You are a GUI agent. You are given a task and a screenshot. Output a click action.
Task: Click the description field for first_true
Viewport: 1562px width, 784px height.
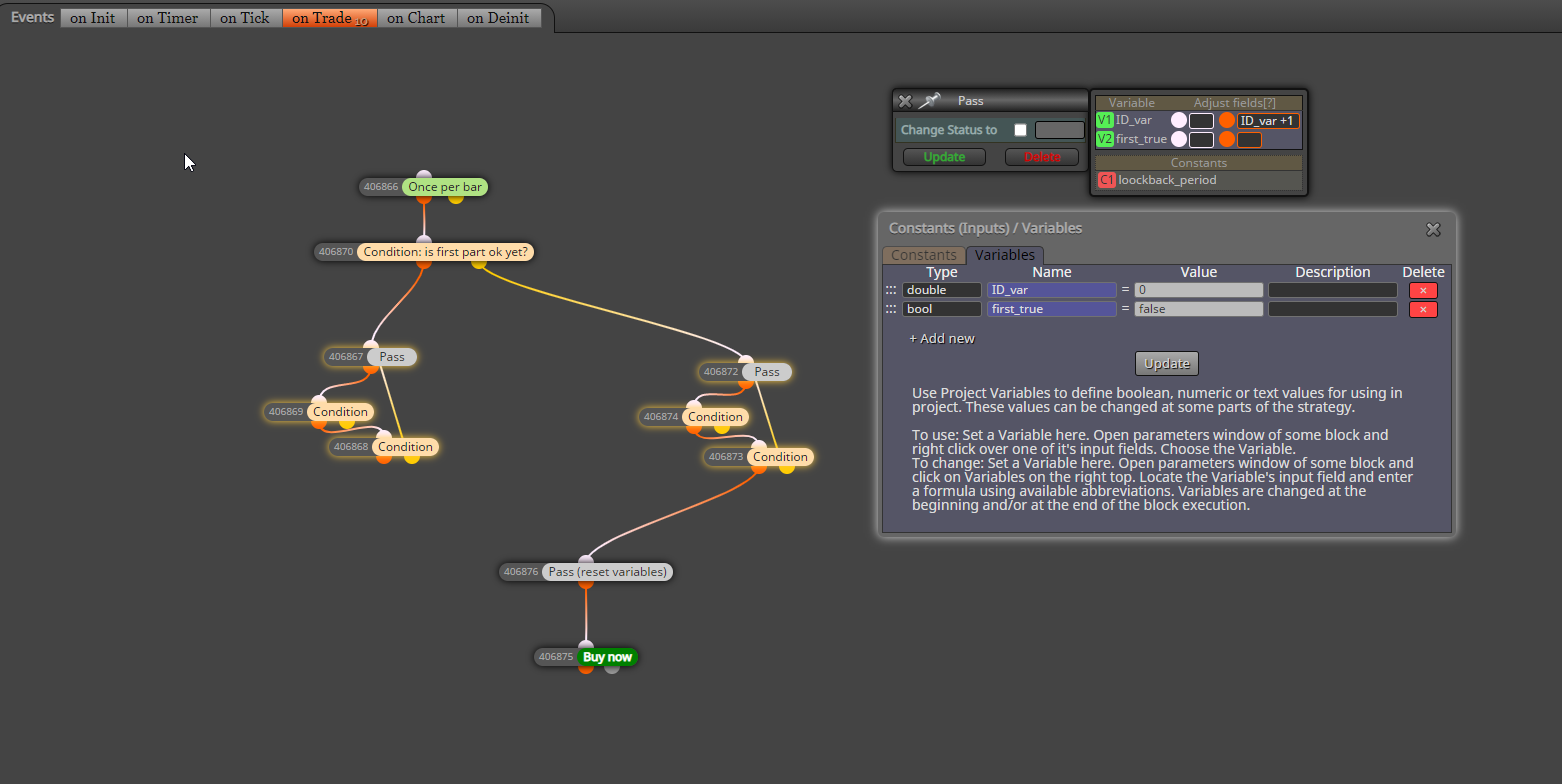coord(1333,309)
